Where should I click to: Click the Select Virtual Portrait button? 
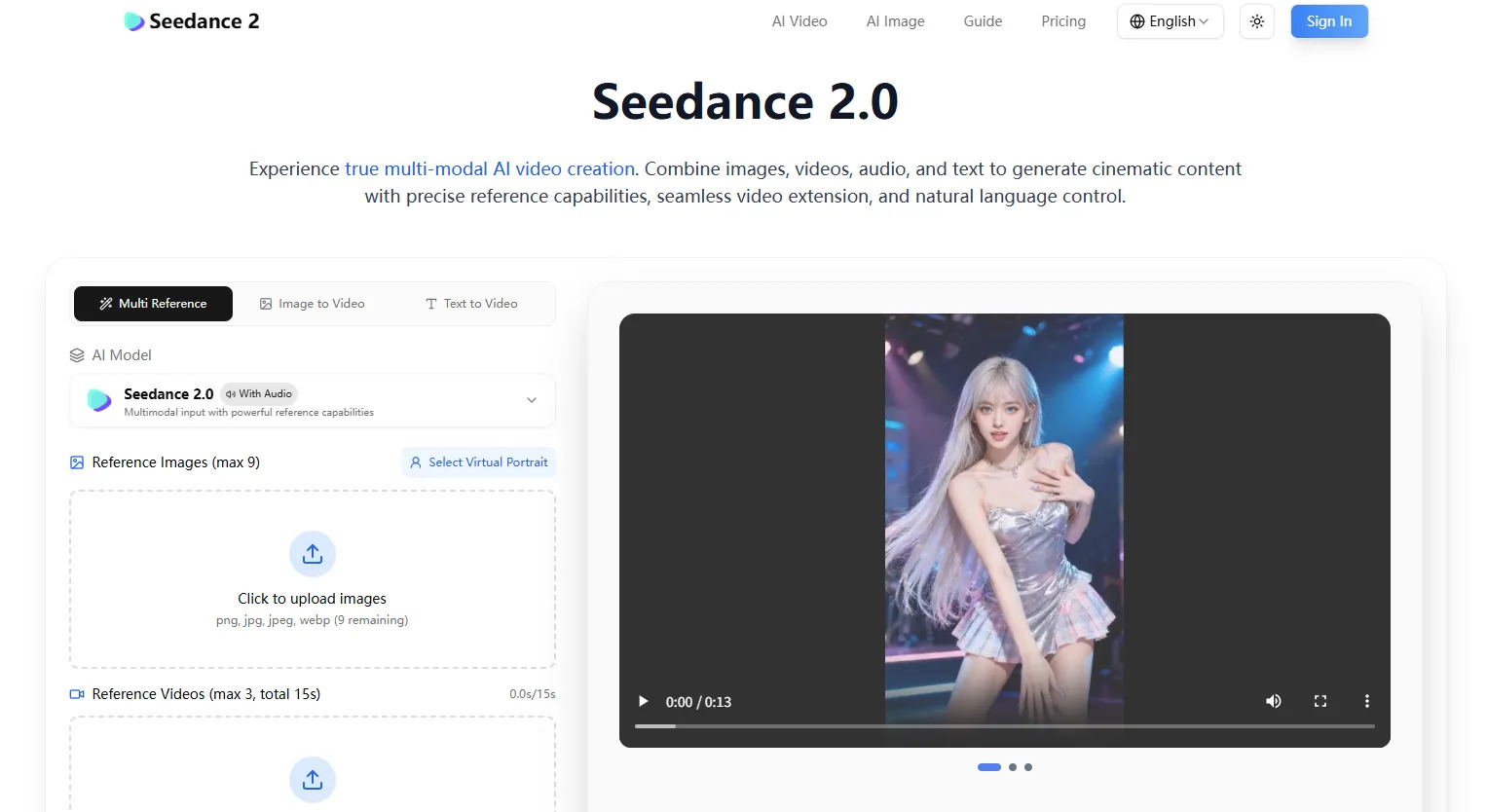coord(478,462)
